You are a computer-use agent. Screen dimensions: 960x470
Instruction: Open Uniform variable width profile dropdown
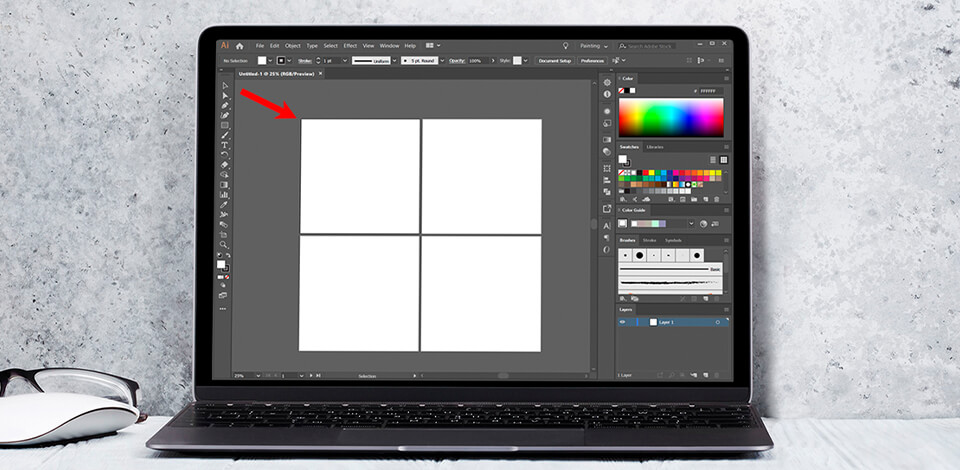click(x=394, y=61)
